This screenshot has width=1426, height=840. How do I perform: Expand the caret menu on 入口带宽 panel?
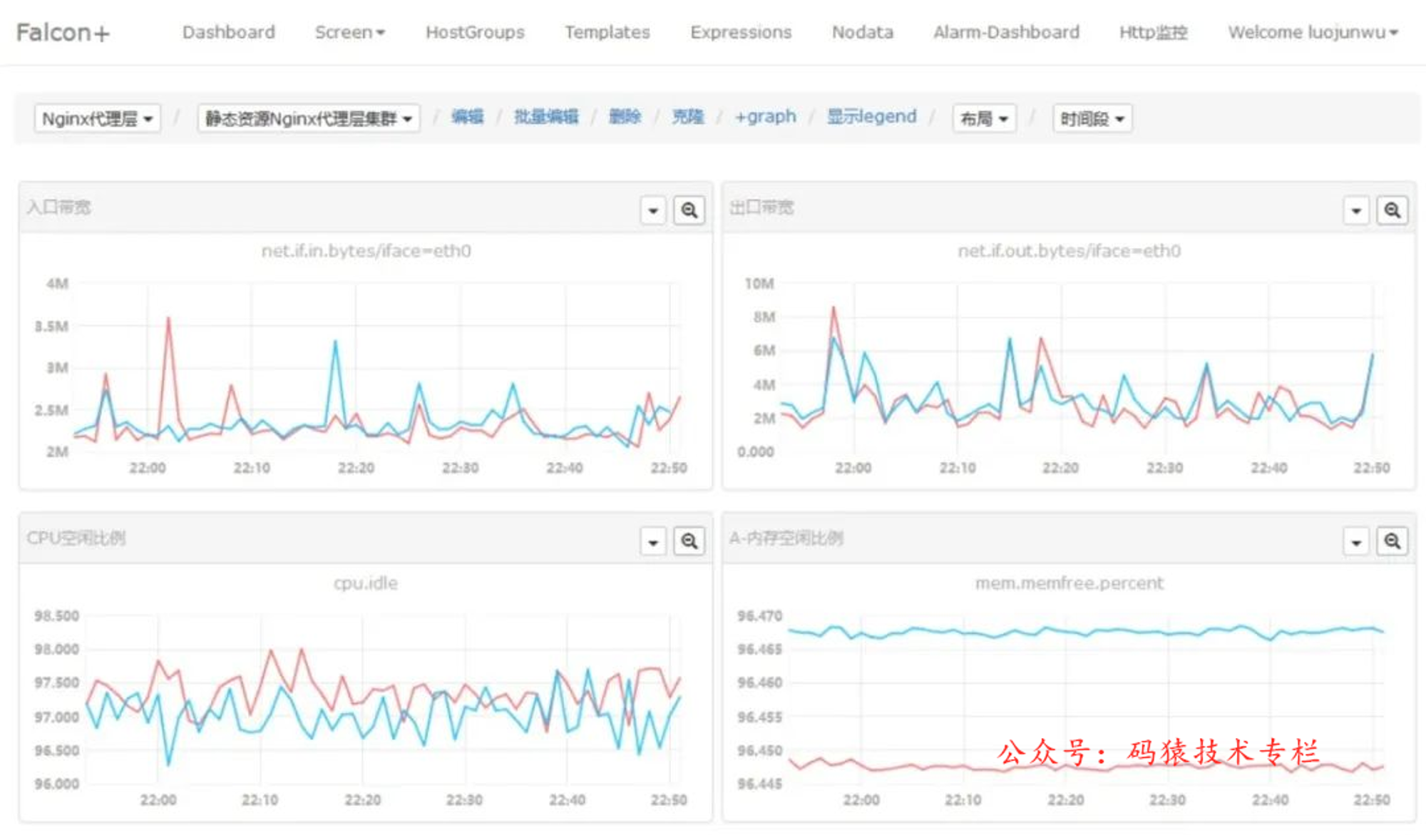tap(652, 210)
